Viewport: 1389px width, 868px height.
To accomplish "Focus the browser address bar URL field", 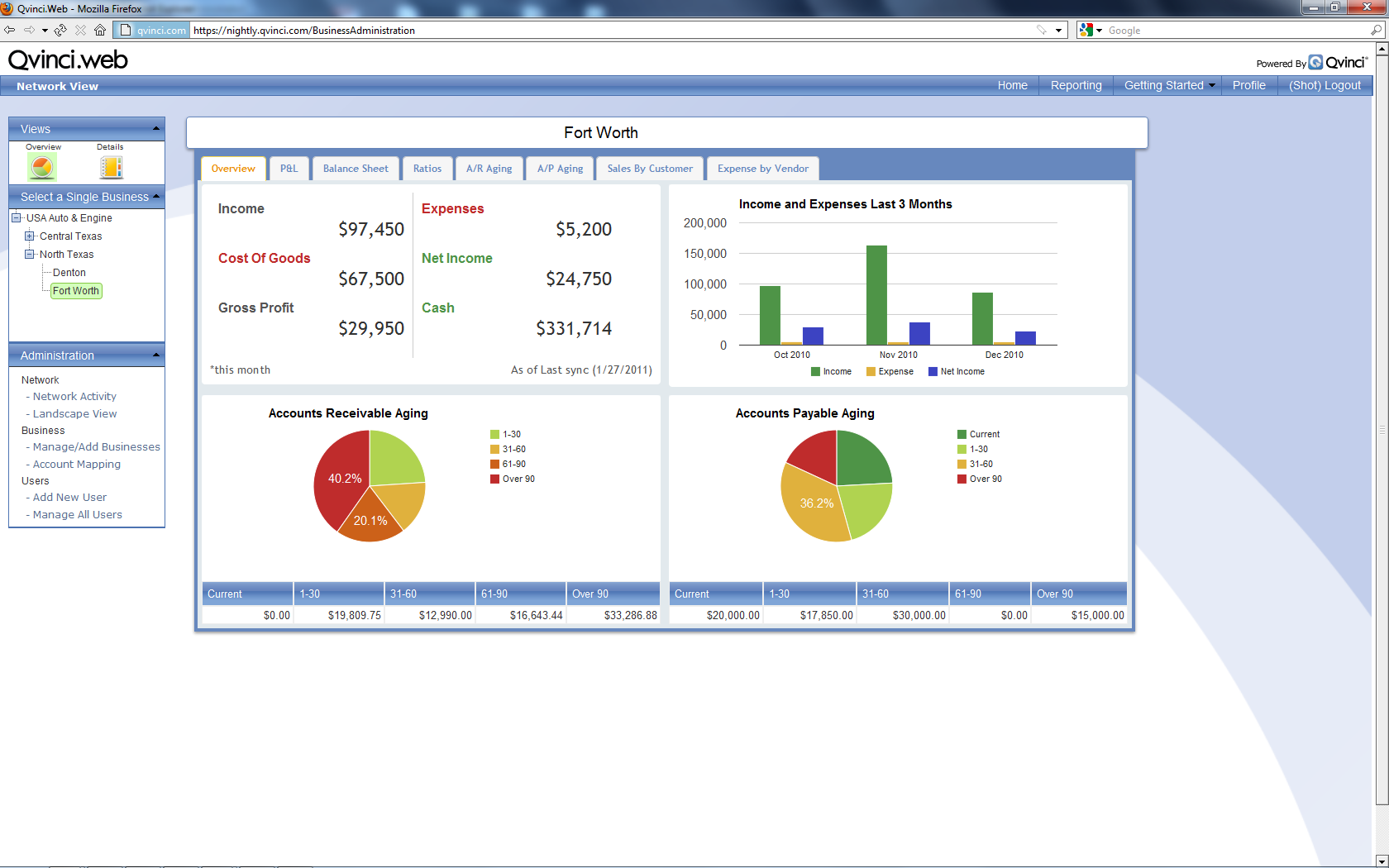I will point(612,31).
